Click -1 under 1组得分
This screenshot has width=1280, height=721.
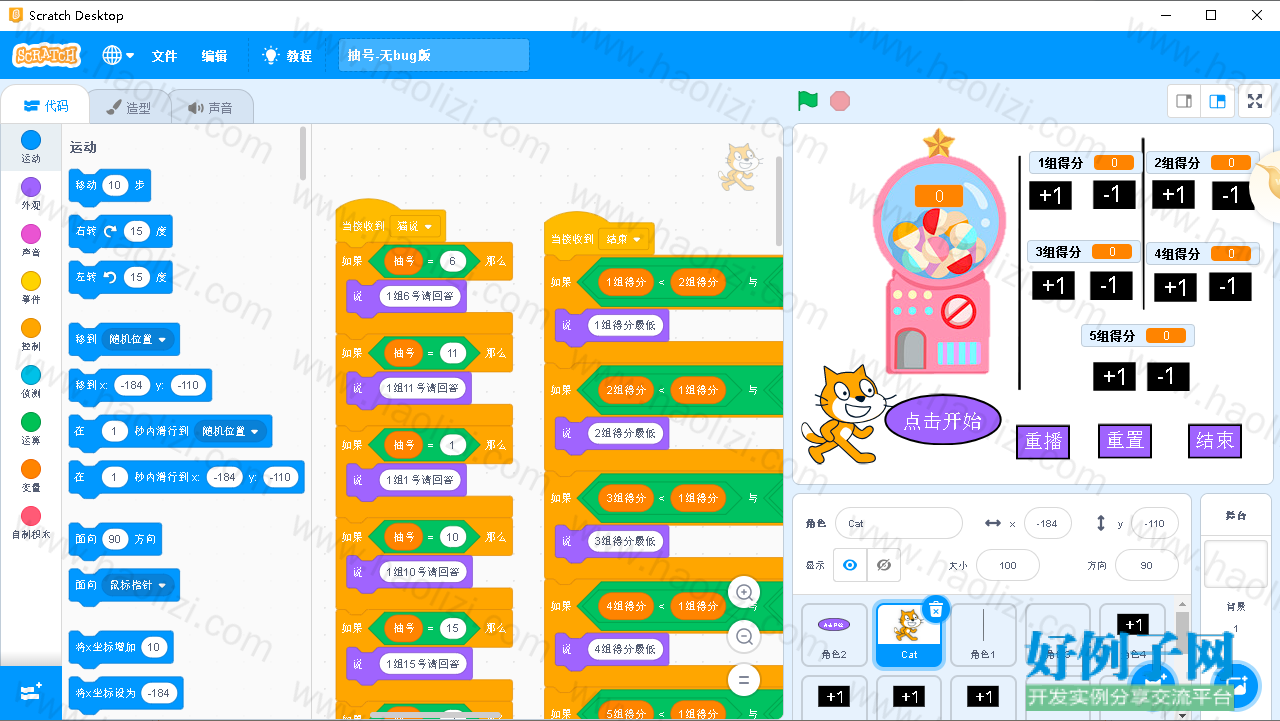[1114, 195]
